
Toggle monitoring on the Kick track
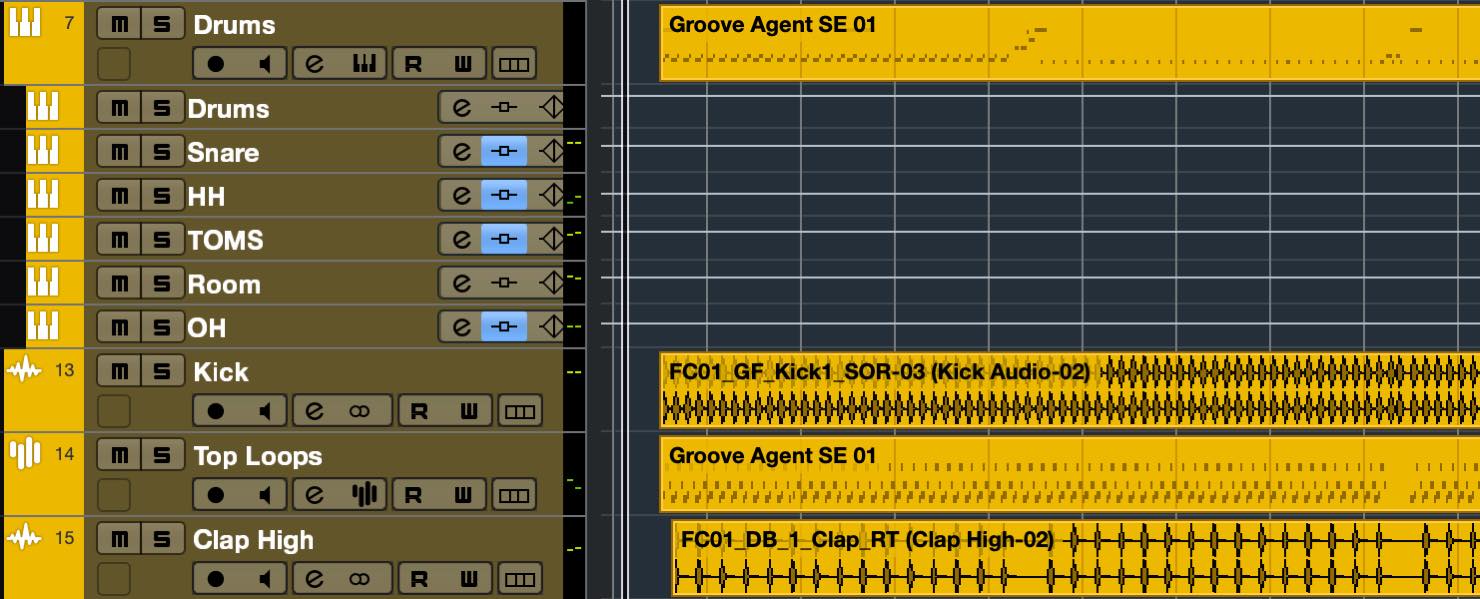click(x=264, y=411)
